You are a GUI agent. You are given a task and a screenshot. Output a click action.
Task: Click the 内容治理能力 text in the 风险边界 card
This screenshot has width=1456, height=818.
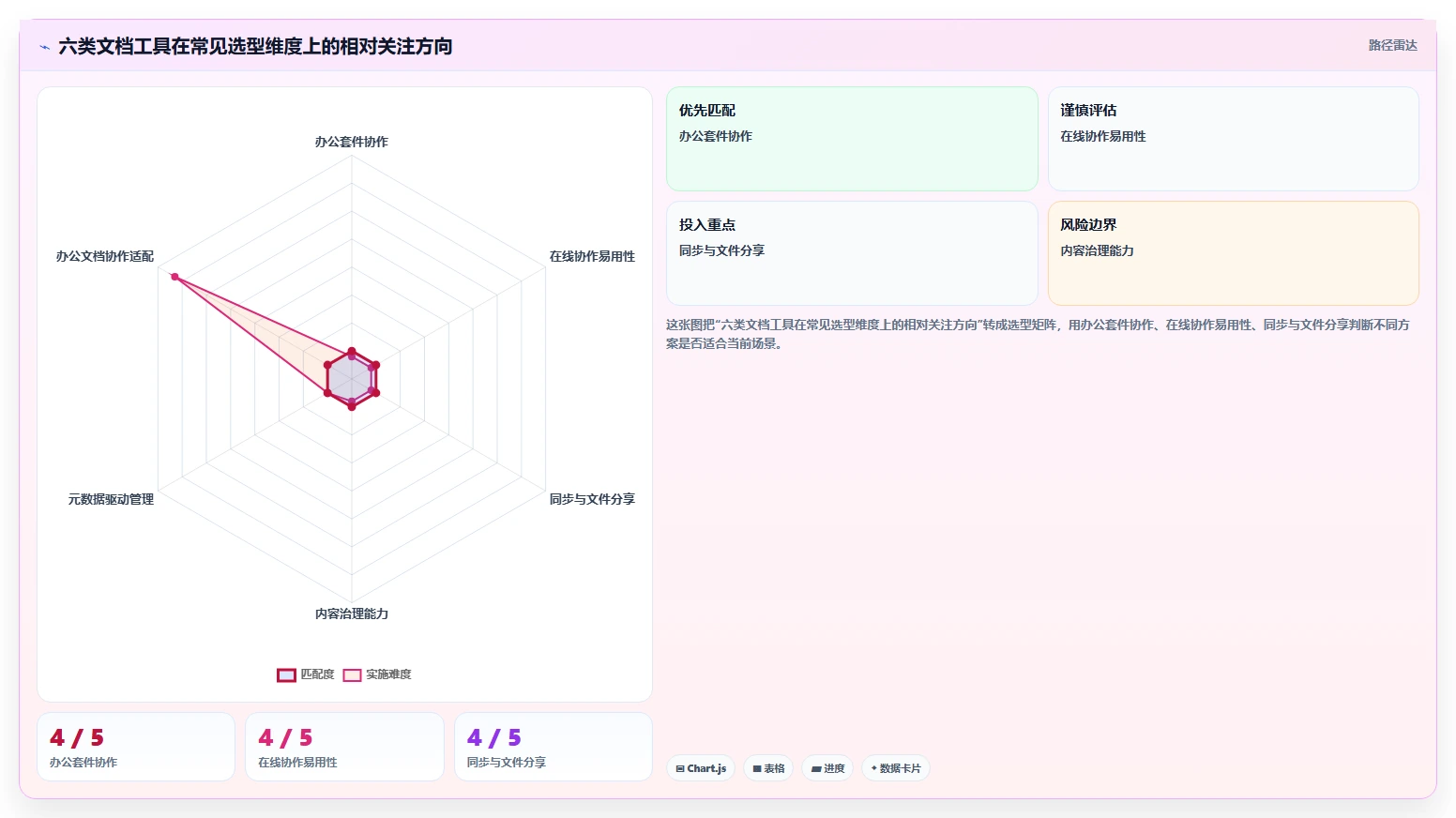pyautogui.click(x=1097, y=250)
